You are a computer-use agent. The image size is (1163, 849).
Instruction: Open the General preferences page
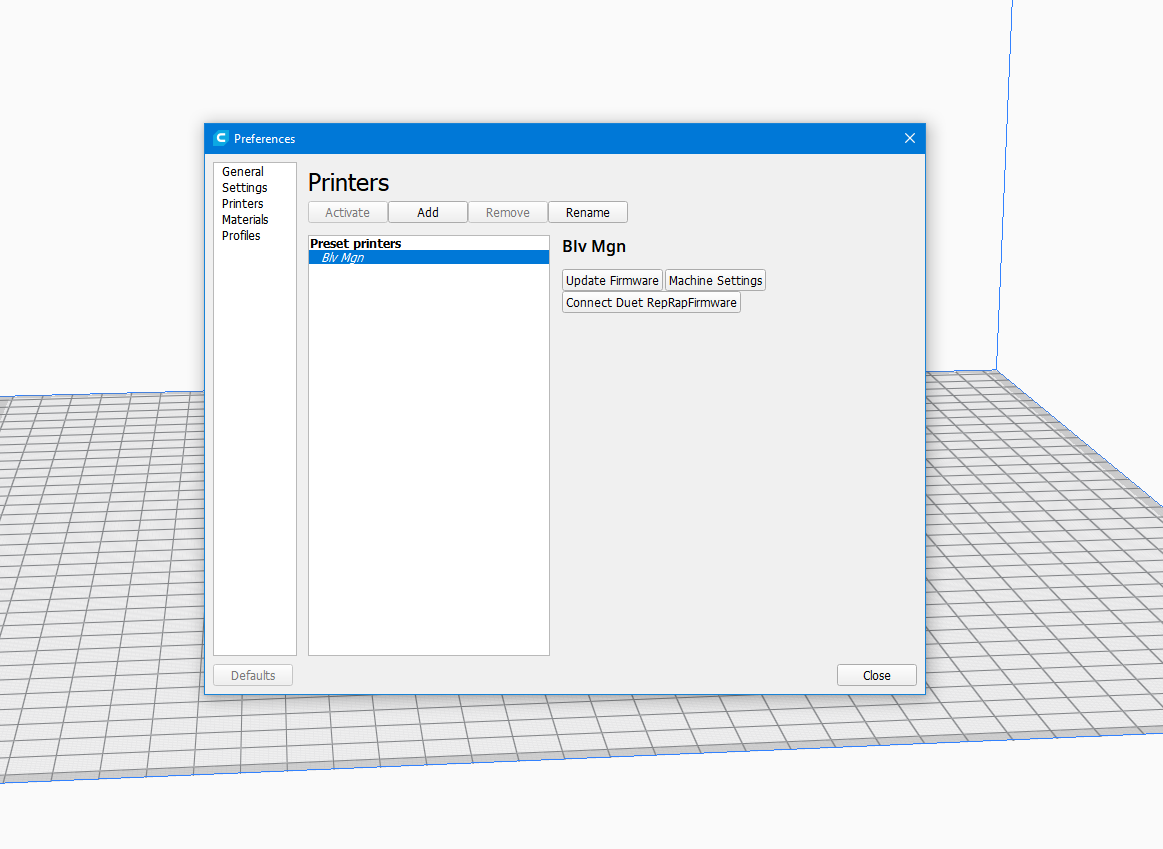coord(243,172)
